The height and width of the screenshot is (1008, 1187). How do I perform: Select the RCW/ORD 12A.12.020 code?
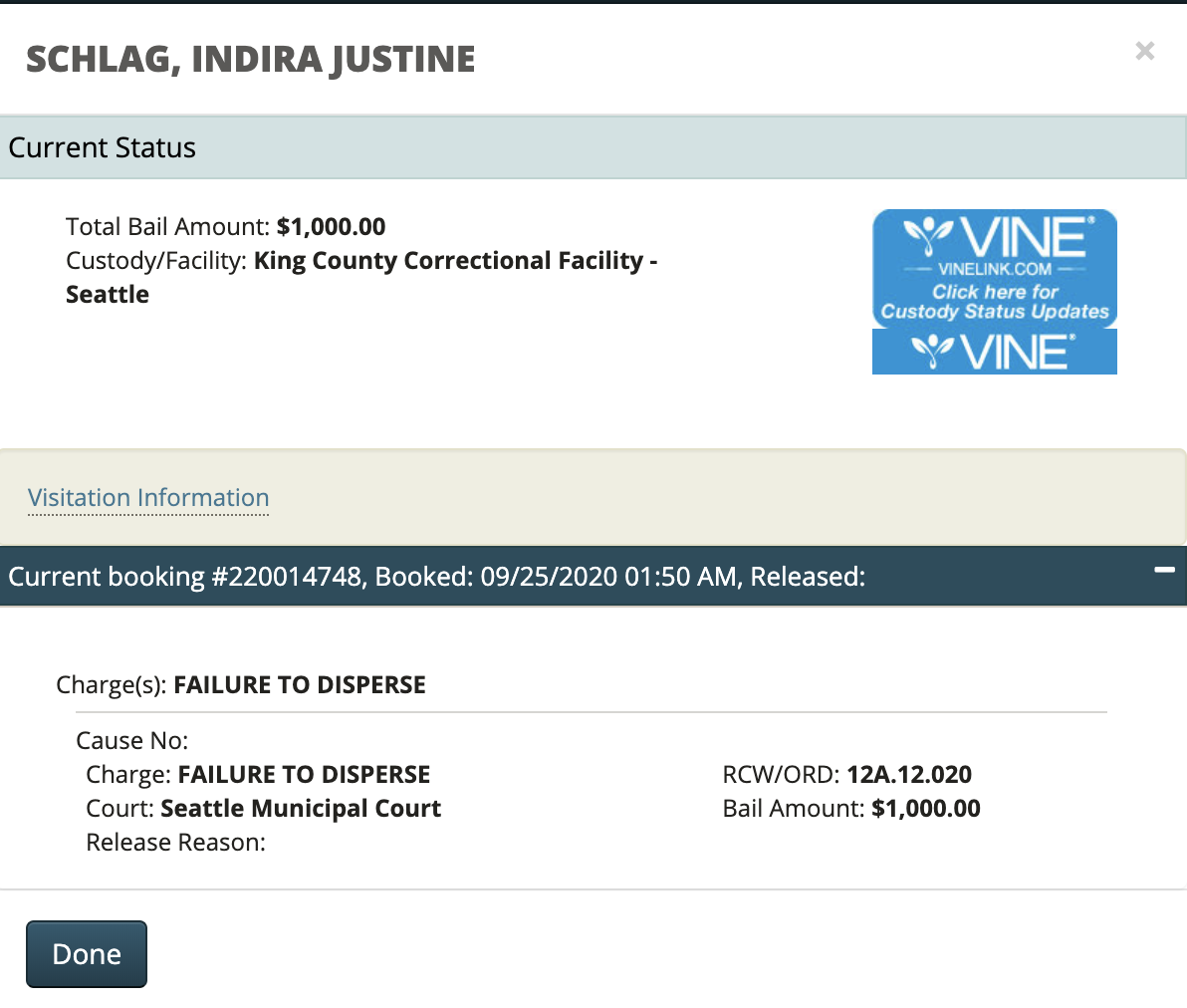908,775
